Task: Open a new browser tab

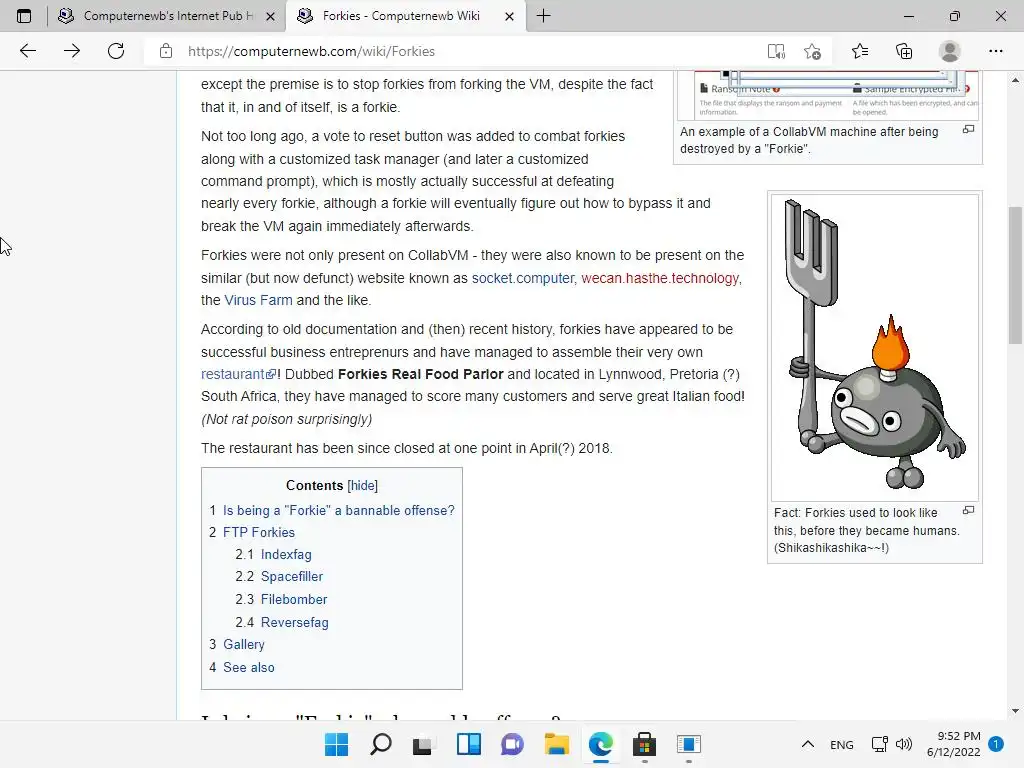Action: pyautogui.click(x=543, y=16)
